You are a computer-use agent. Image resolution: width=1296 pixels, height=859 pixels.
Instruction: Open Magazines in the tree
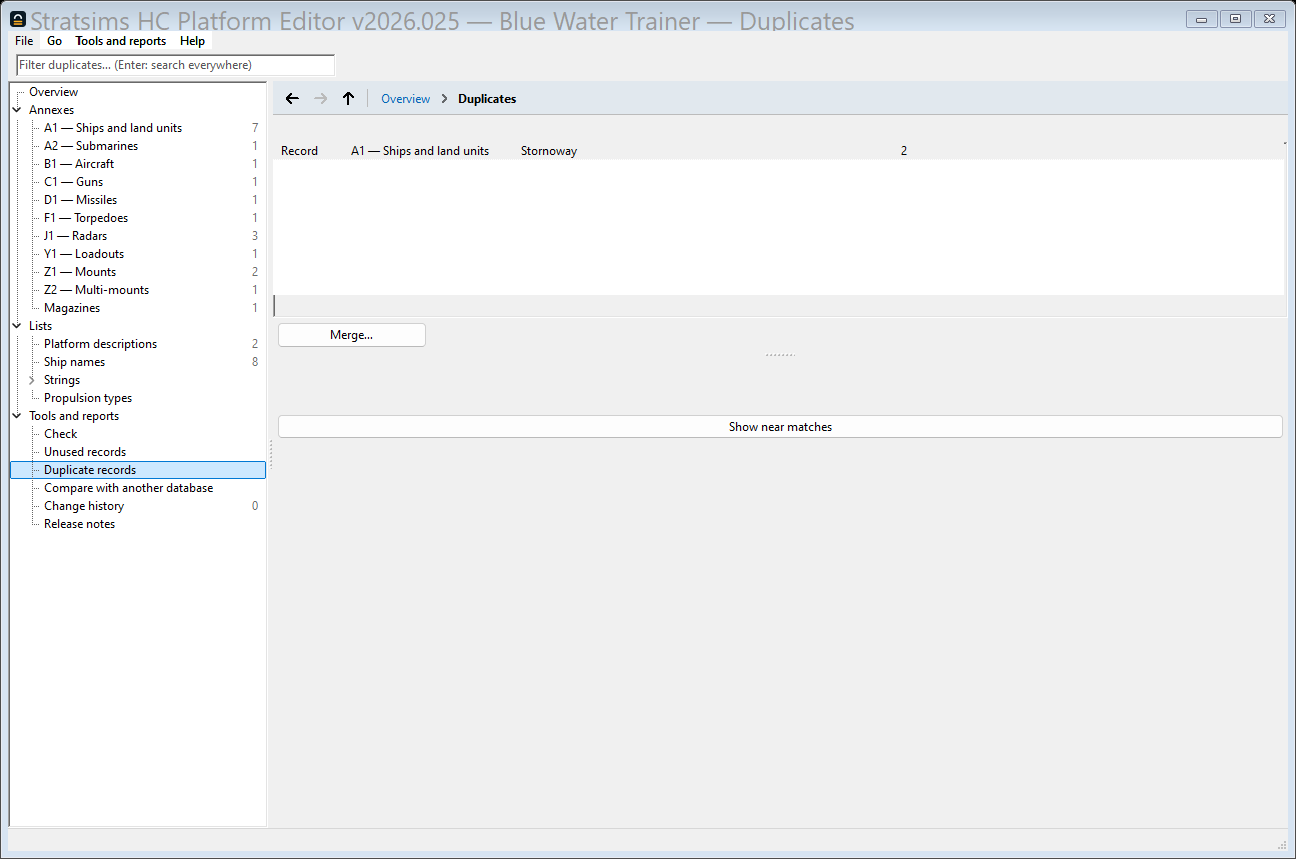click(x=72, y=308)
